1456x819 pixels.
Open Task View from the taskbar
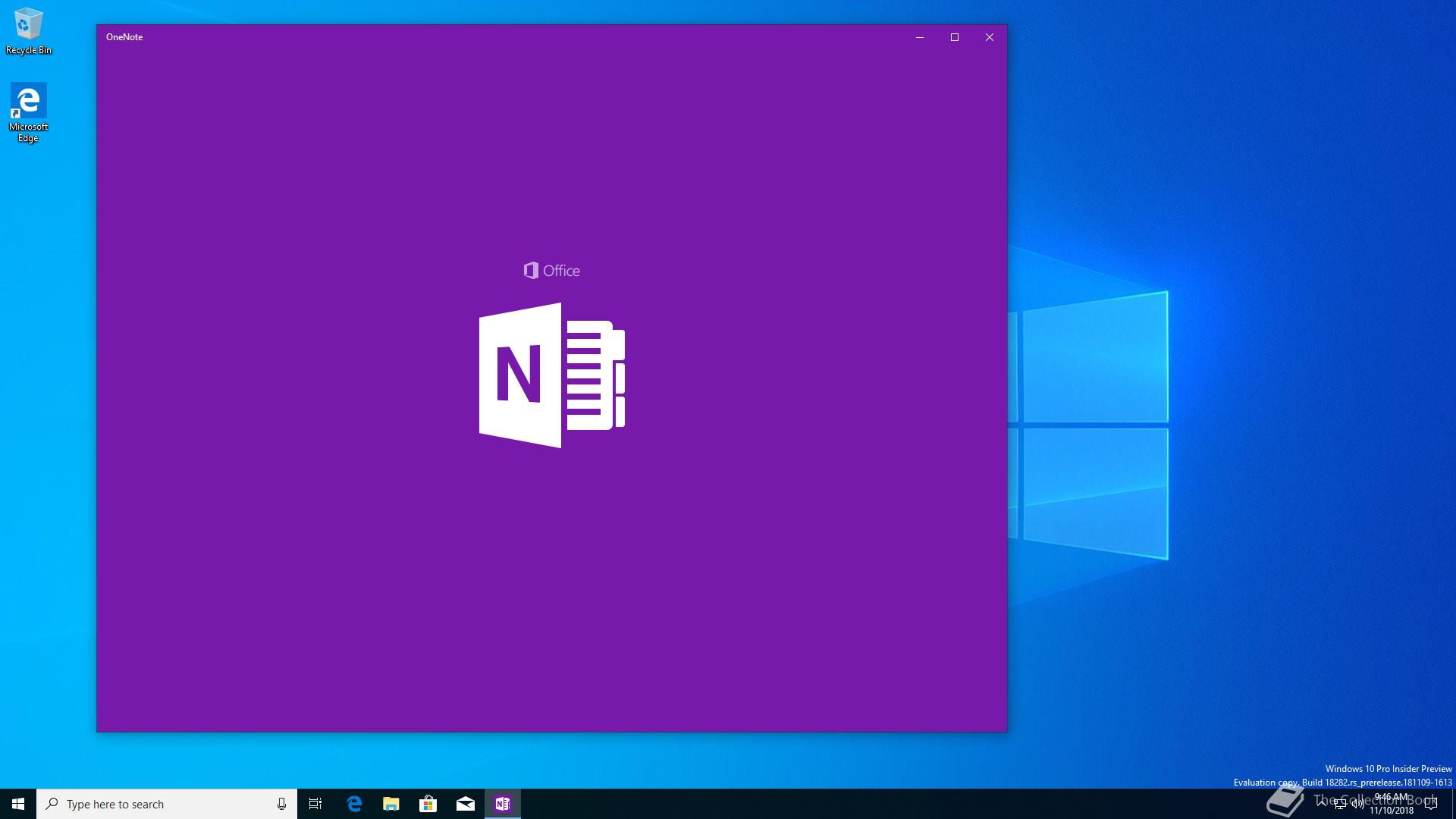[315, 804]
